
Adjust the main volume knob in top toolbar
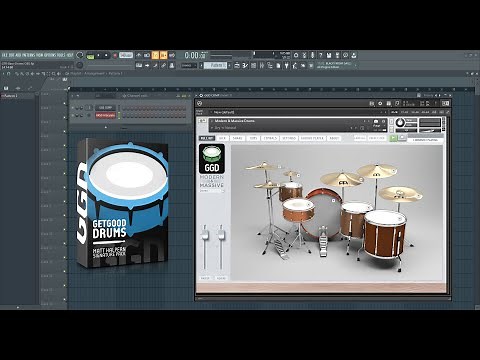click(x=80, y=55)
